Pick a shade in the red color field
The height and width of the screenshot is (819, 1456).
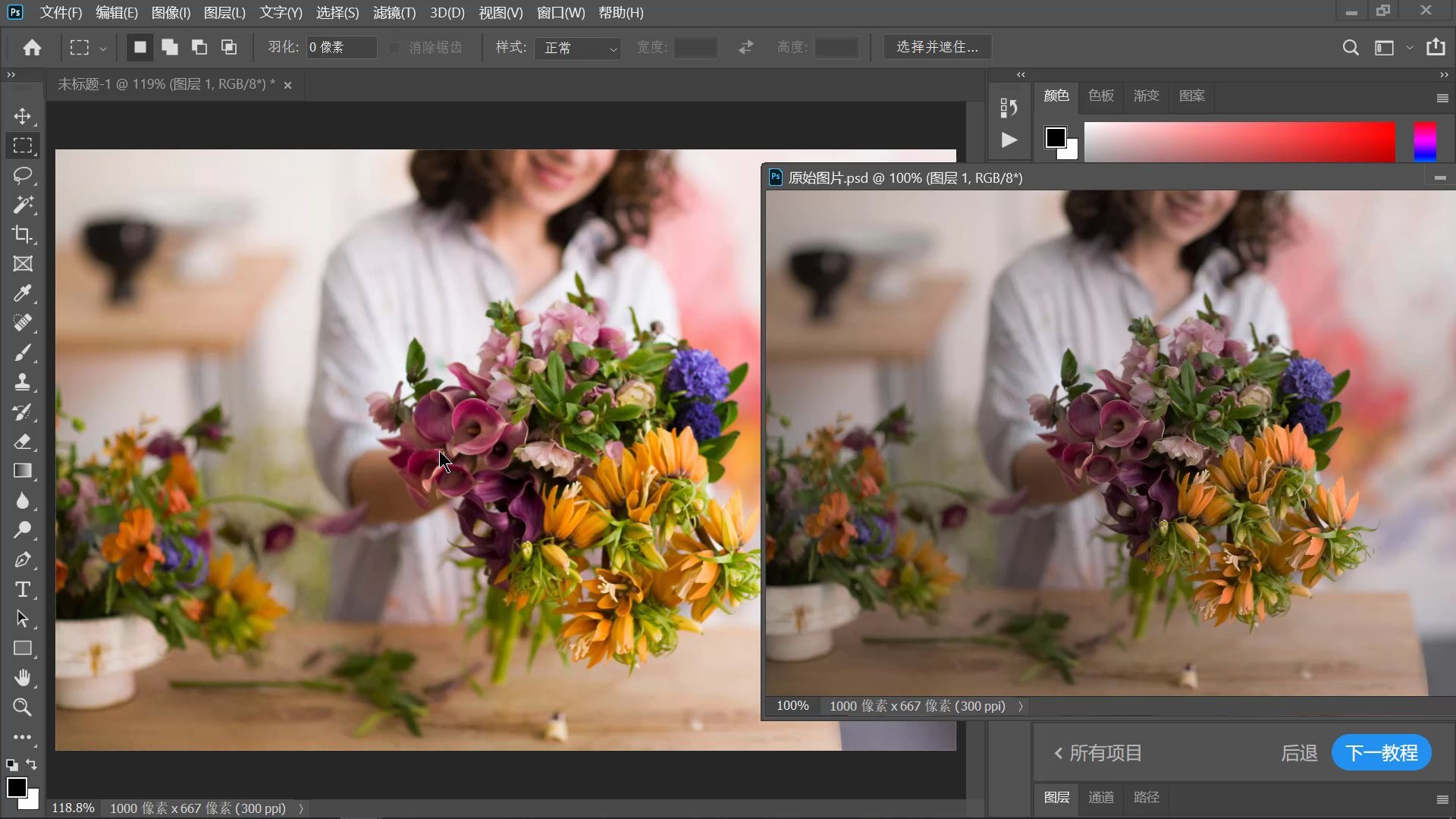[1239, 142]
